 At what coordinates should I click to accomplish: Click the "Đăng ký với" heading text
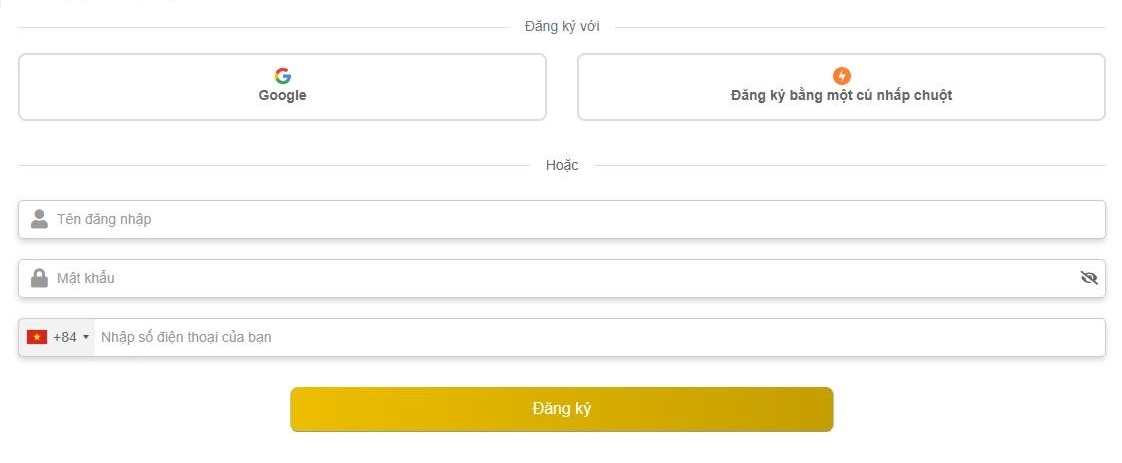point(562,26)
